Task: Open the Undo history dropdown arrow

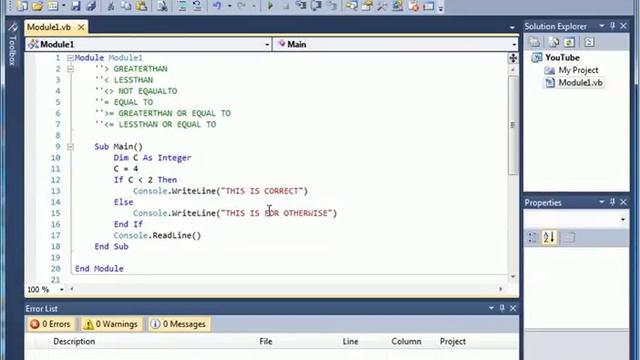Action: pos(229,6)
